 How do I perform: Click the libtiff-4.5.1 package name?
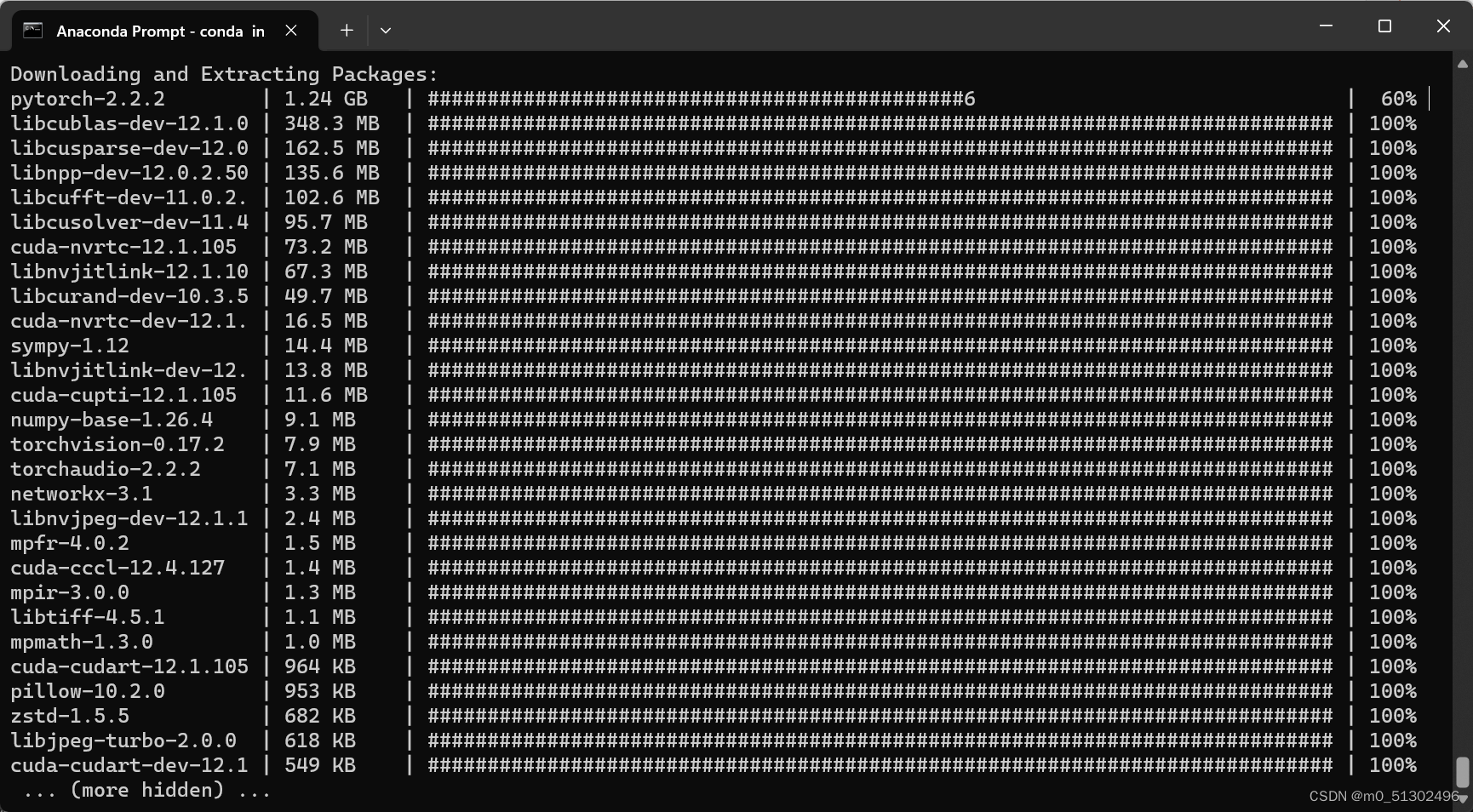[x=88, y=617]
